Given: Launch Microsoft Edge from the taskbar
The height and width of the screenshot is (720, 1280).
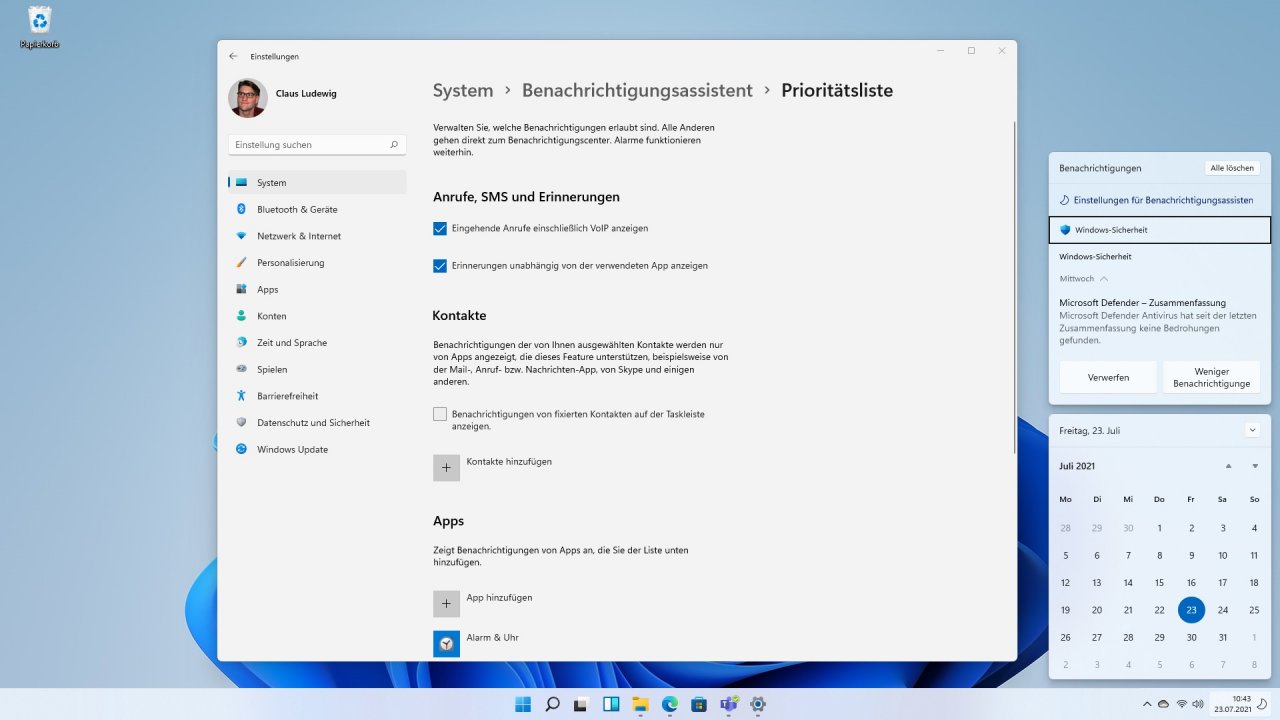Looking at the screenshot, I should click(x=670, y=704).
